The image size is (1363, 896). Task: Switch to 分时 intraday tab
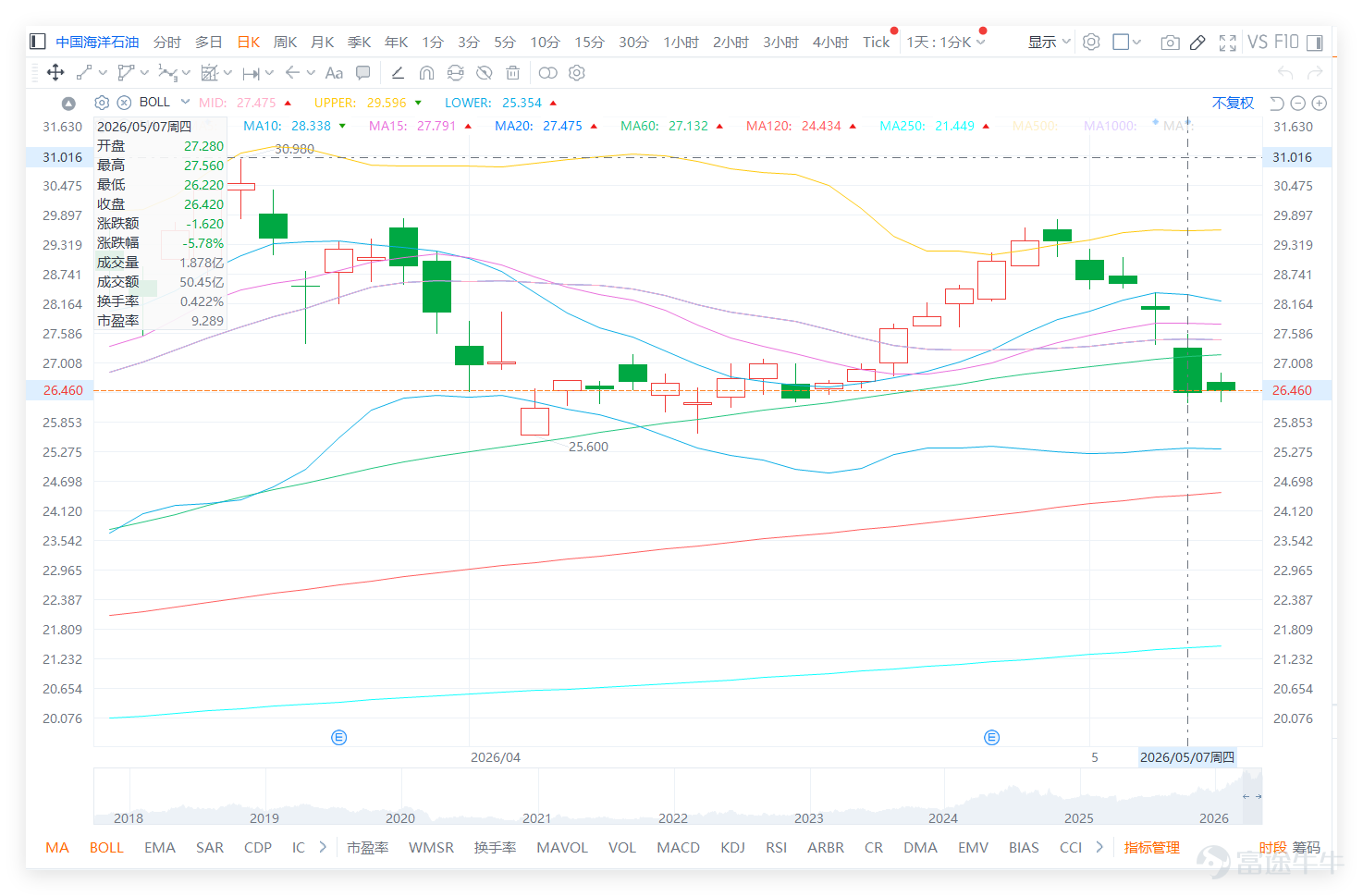pyautogui.click(x=167, y=43)
